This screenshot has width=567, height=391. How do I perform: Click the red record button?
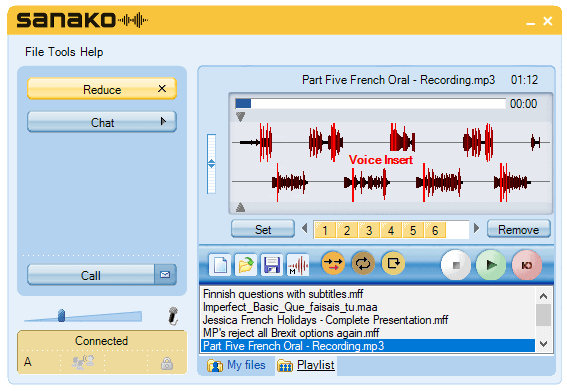click(x=526, y=265)
